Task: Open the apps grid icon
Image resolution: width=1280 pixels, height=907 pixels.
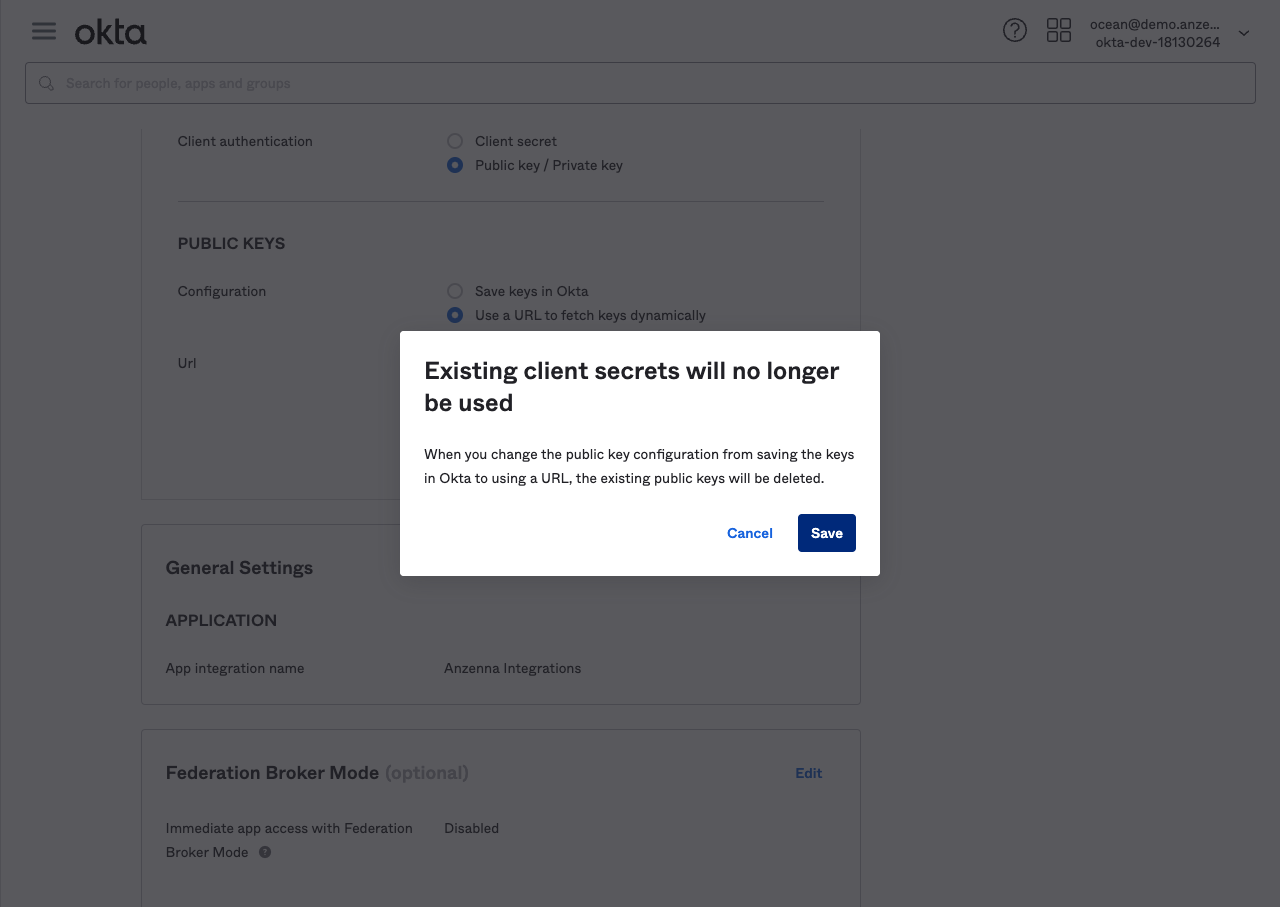Action: pyautogui.click(x=1058, y=31)
